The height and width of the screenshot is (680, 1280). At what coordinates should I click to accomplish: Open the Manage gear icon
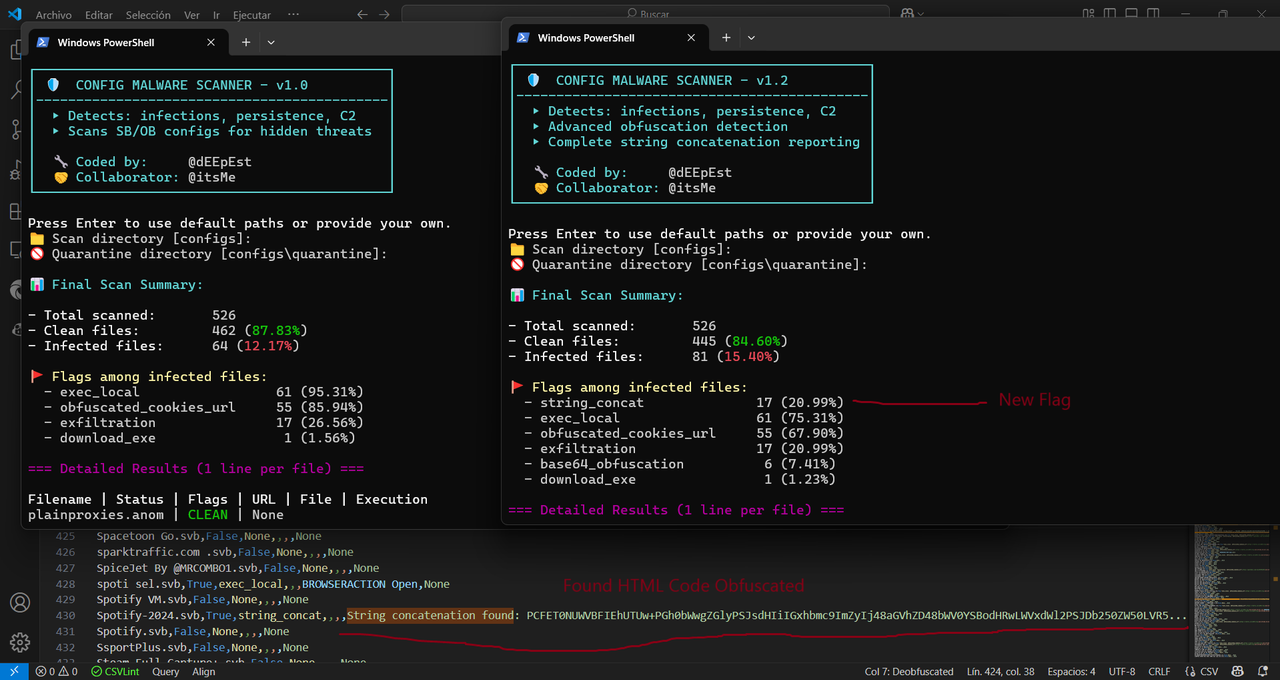[x=19, y=641]
